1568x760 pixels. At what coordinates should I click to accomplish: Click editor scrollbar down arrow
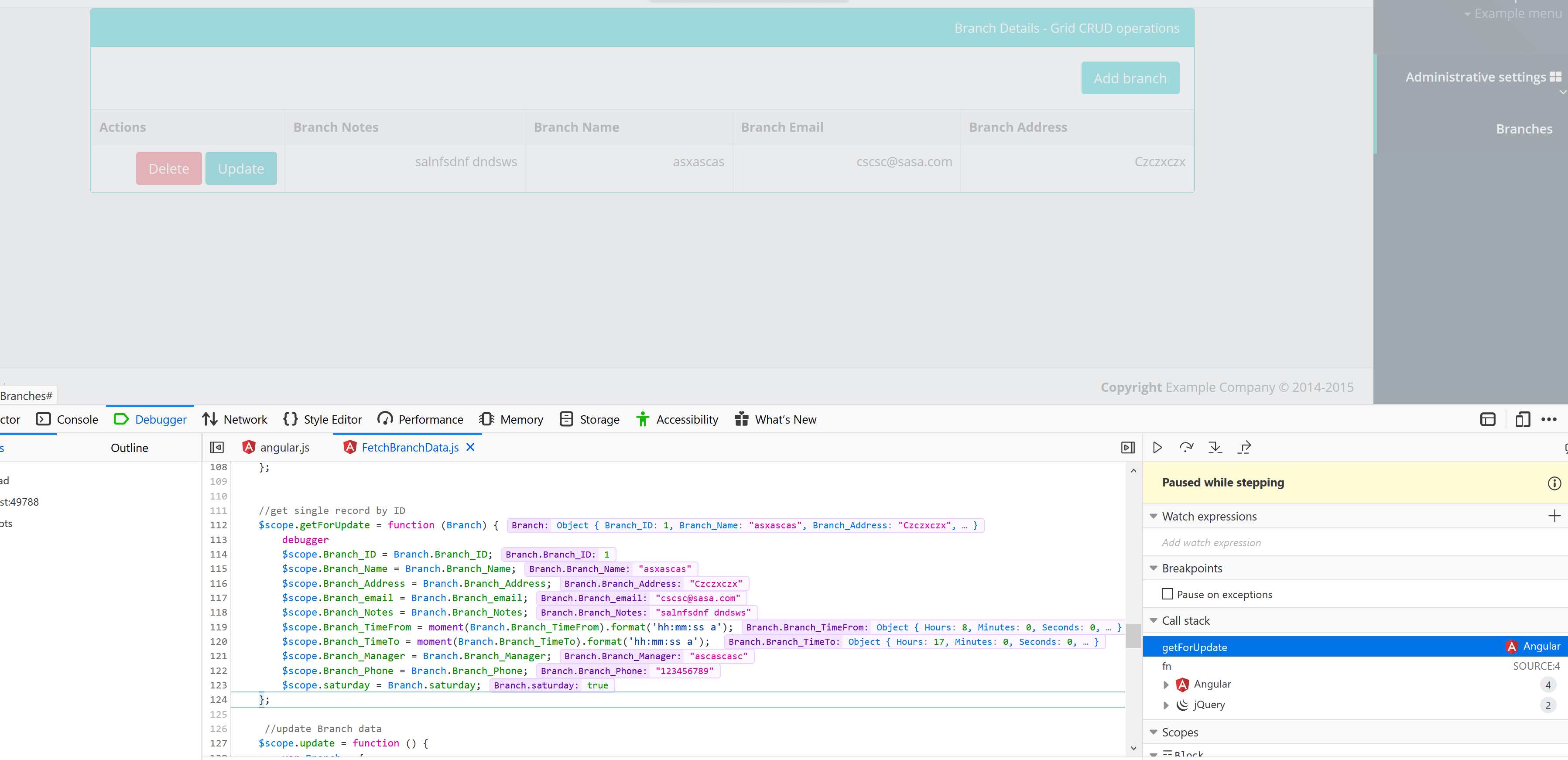pyautogui.click(x=1133, y=749)
